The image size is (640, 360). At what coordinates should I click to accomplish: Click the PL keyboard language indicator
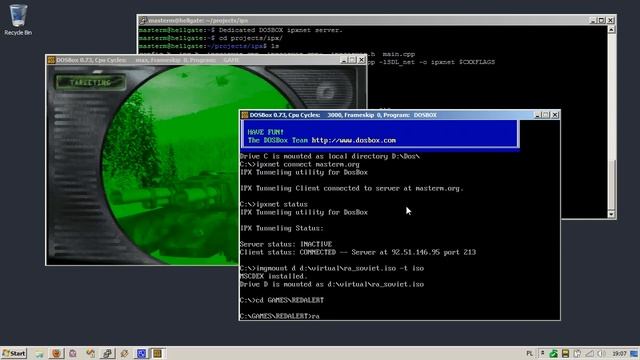[x=529, y=353]
